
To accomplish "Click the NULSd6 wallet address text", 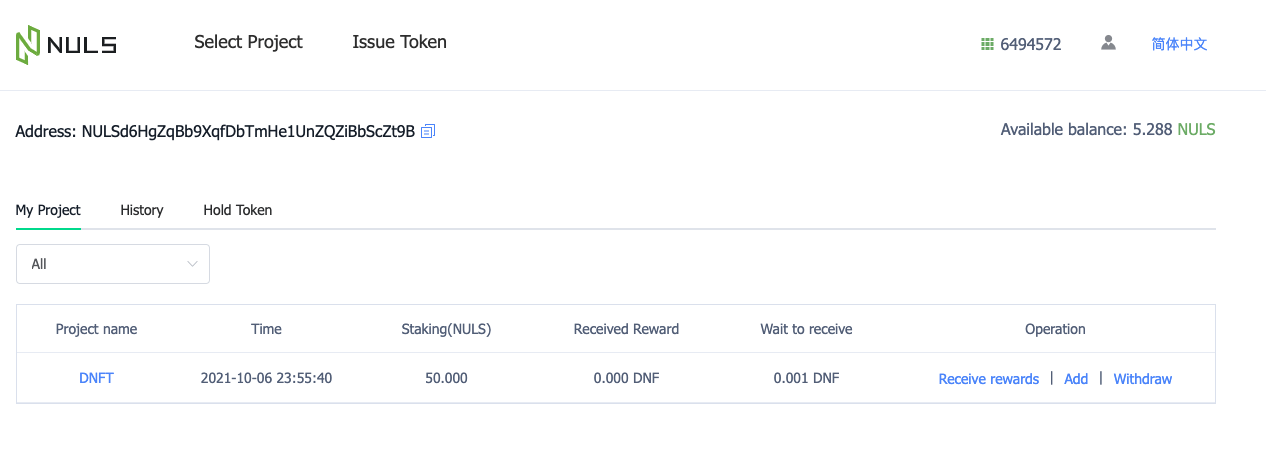I will coord(248,131).
